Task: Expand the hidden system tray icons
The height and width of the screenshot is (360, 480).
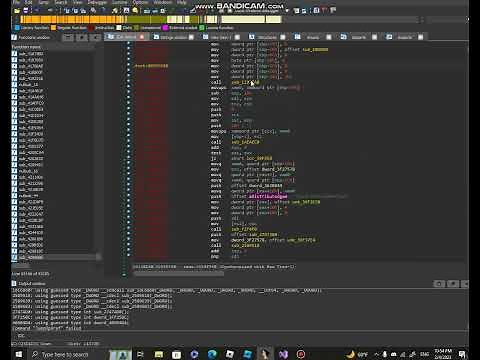Action: 376,354
